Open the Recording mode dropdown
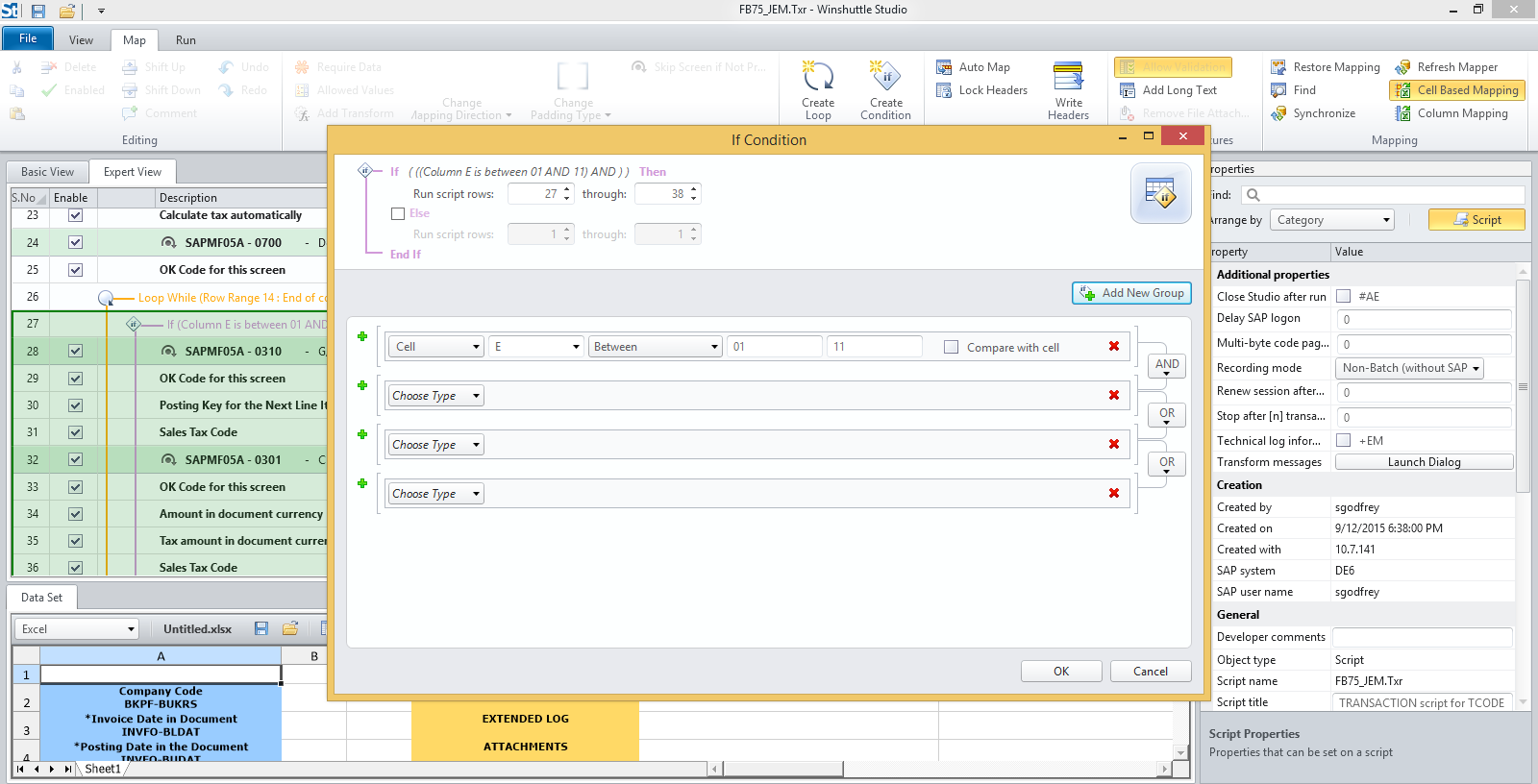 pos(1410,368)
